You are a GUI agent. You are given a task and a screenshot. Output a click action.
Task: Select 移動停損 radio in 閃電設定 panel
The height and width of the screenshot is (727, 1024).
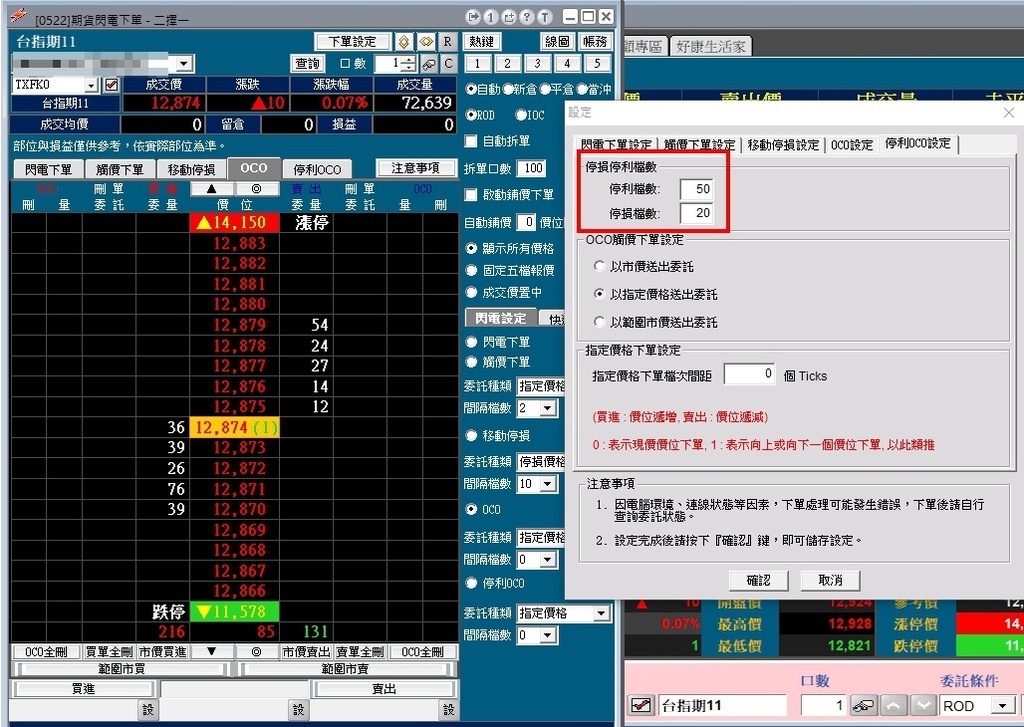[471, 436]
